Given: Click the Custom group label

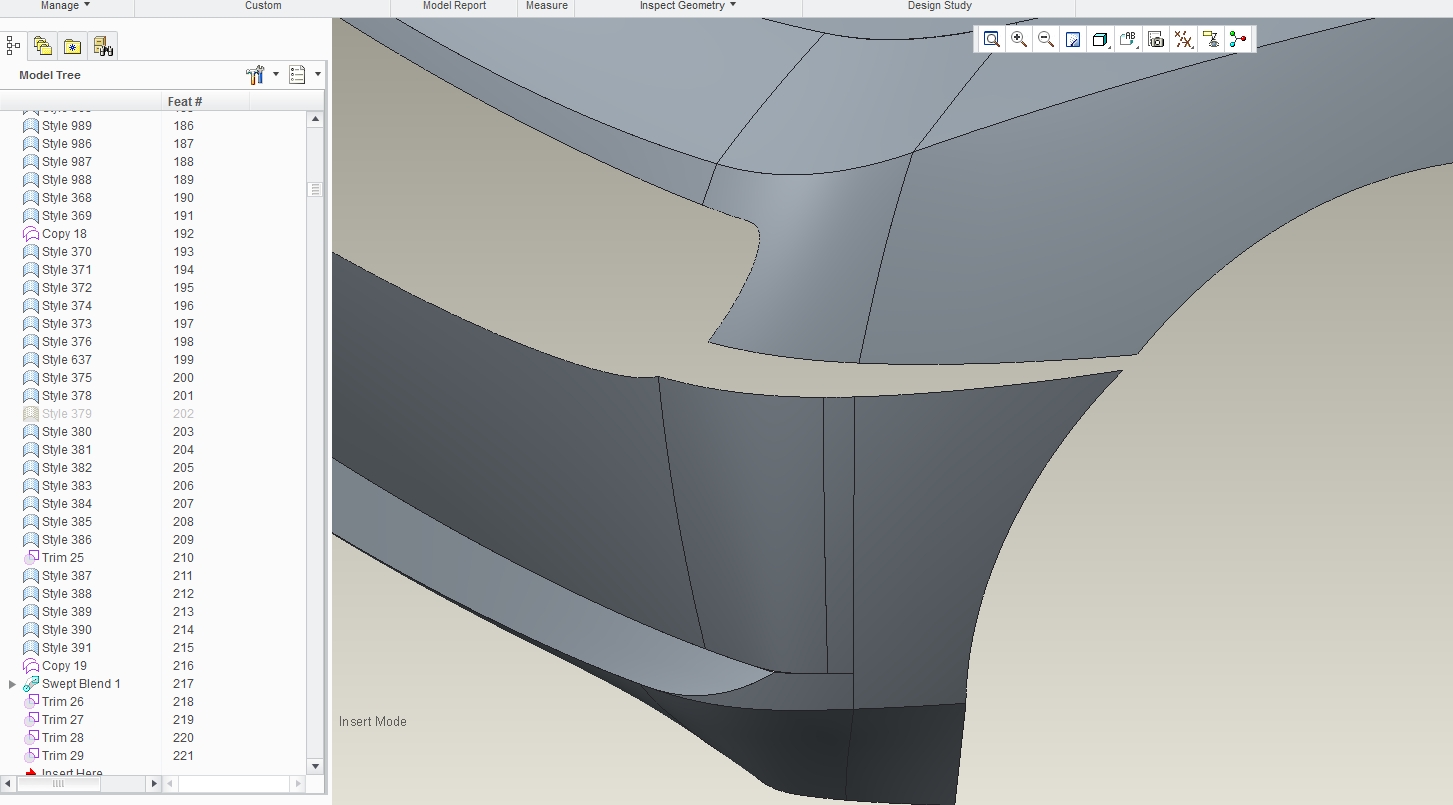Looking at the screenshot, I should (x=263, y=6).
